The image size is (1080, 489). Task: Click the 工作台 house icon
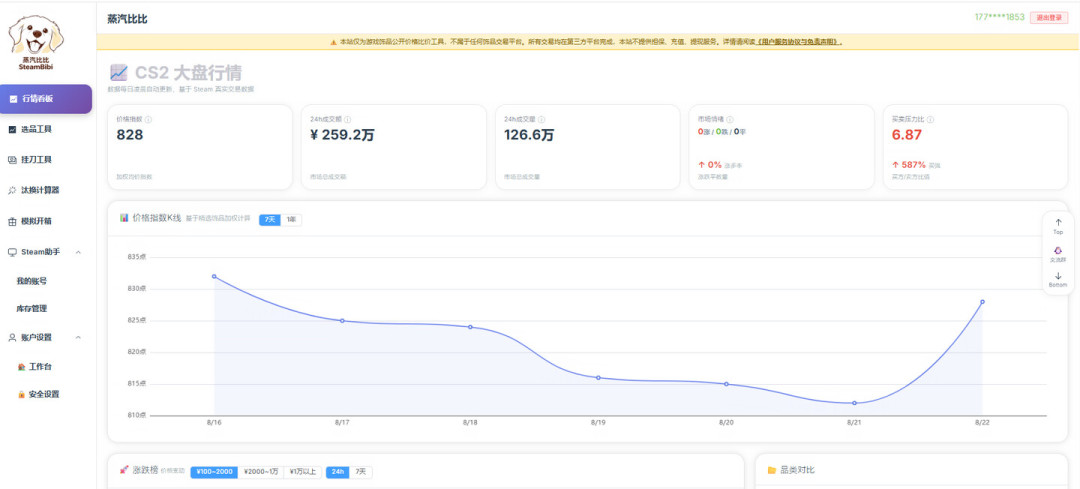coord(21,366)
